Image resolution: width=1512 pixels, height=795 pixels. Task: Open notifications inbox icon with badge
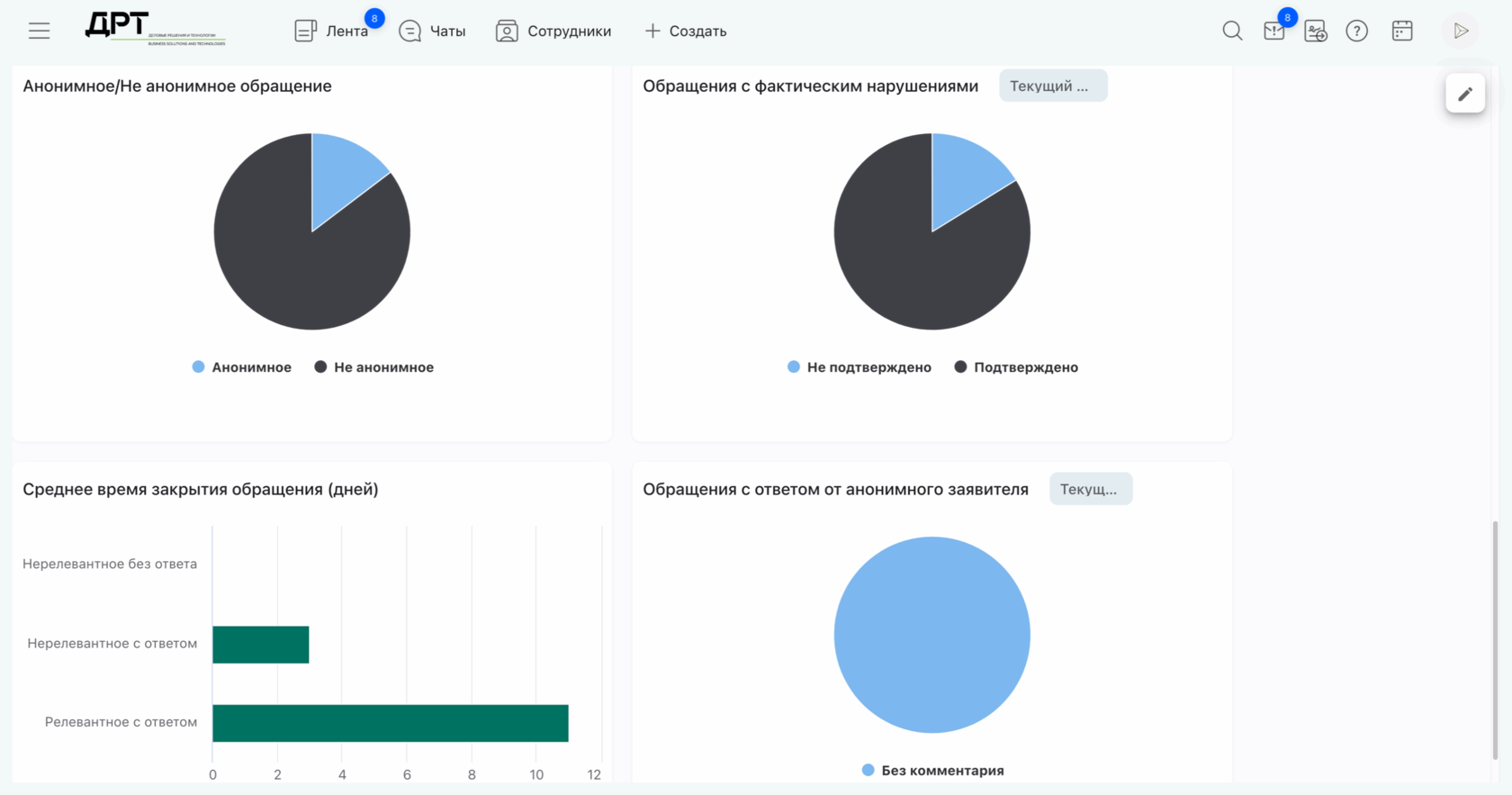tap(1274, 31)
